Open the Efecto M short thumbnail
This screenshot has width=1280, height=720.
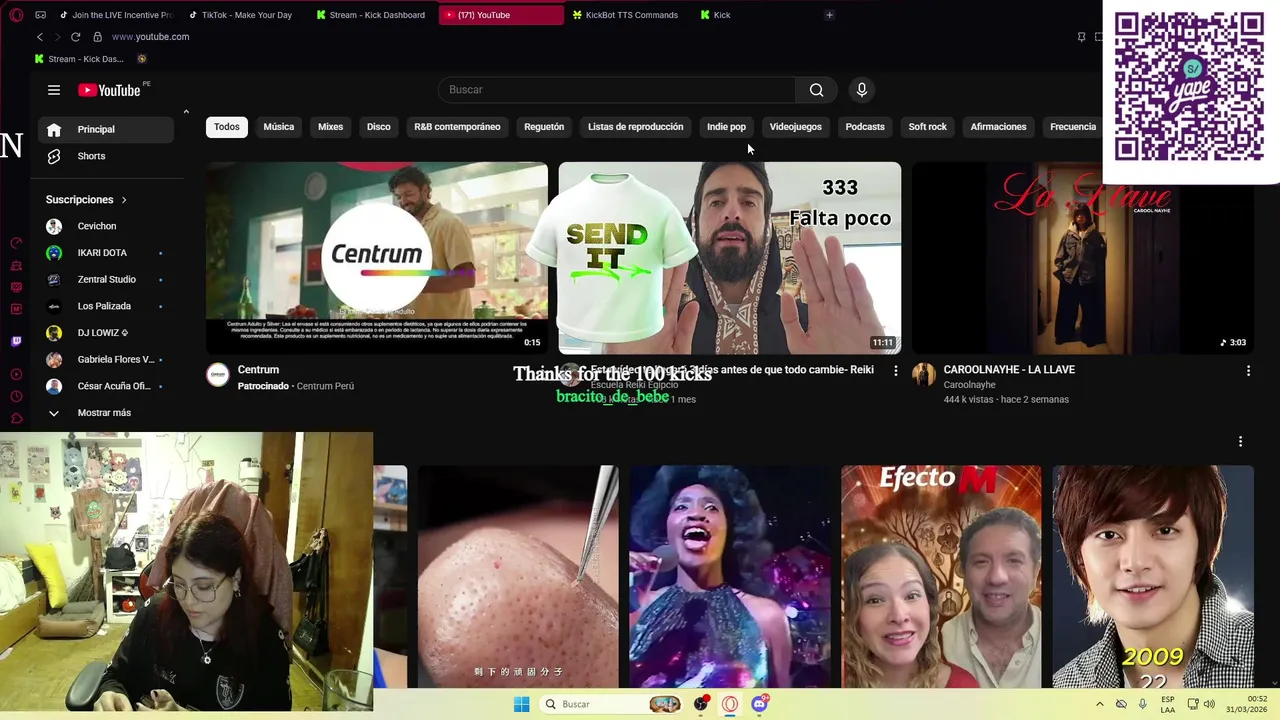tap(941, 577)
